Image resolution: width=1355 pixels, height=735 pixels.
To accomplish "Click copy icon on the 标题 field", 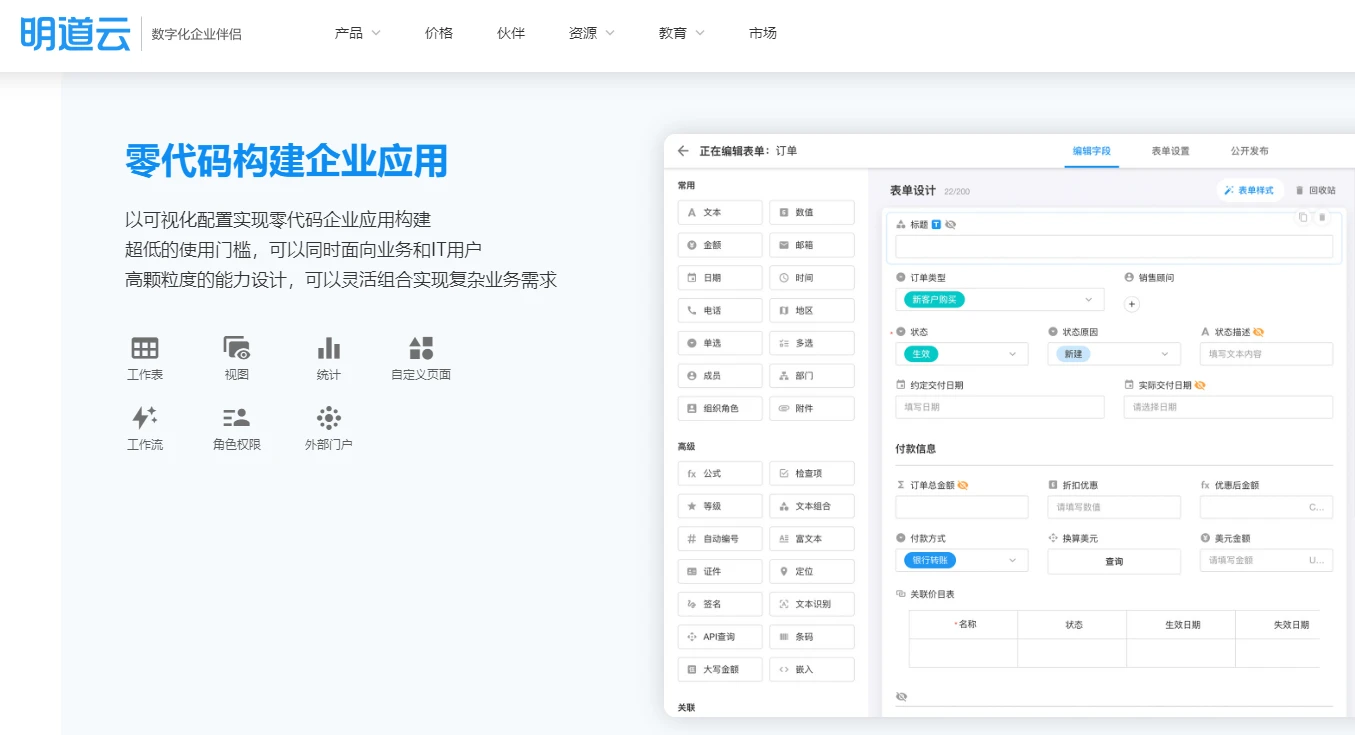I will pyautogui.click(x=1303, y=217).
